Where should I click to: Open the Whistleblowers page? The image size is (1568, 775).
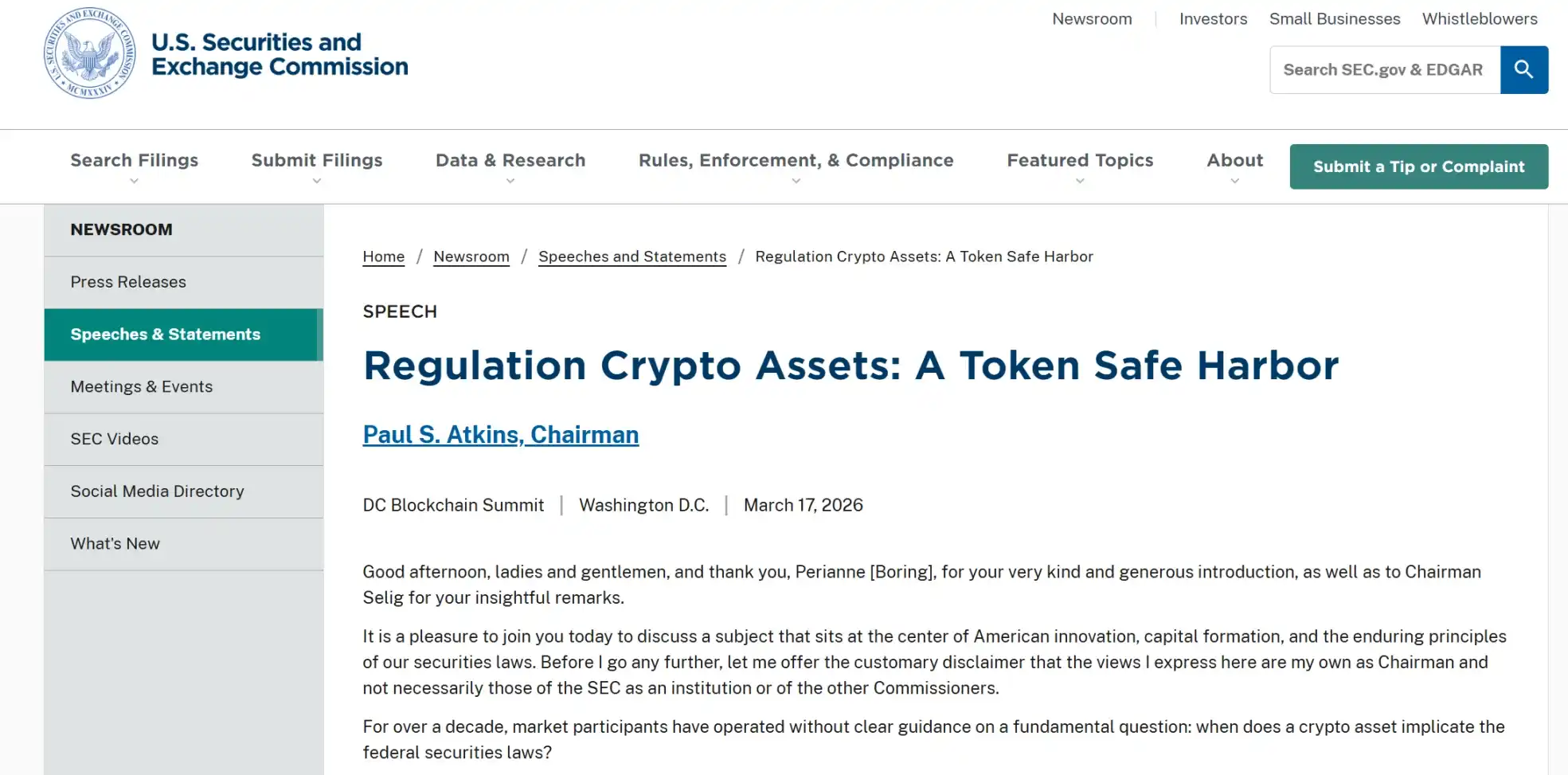pos(1479,18)
